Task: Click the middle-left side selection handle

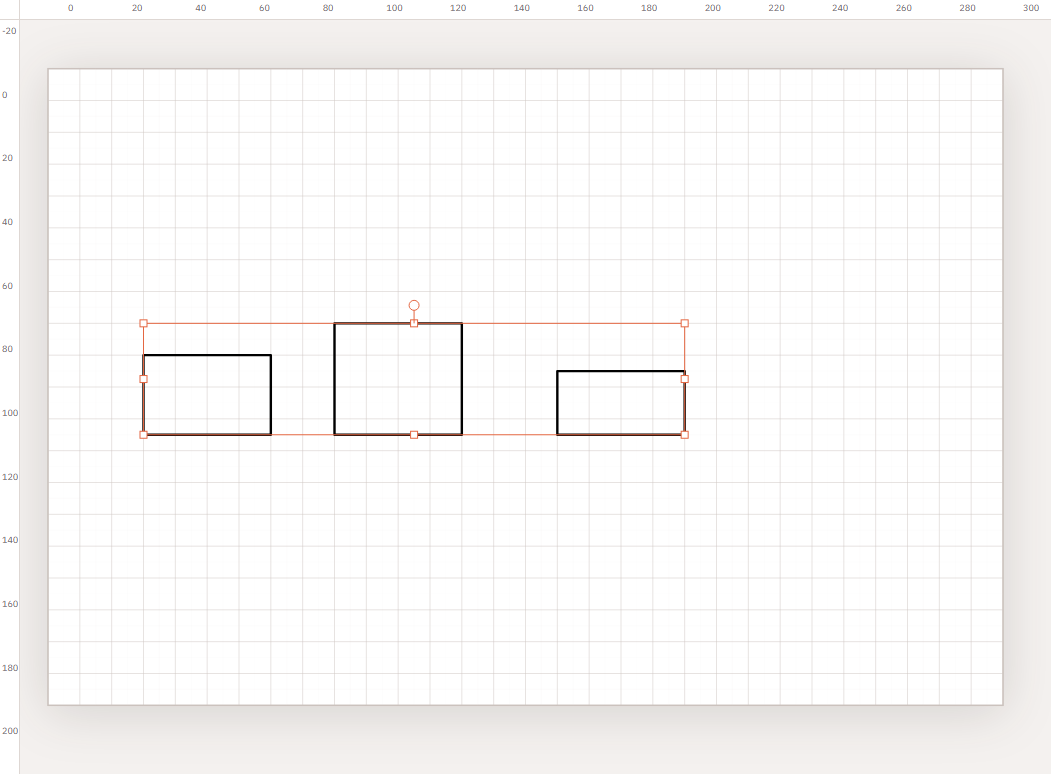Action: point(143,379)
